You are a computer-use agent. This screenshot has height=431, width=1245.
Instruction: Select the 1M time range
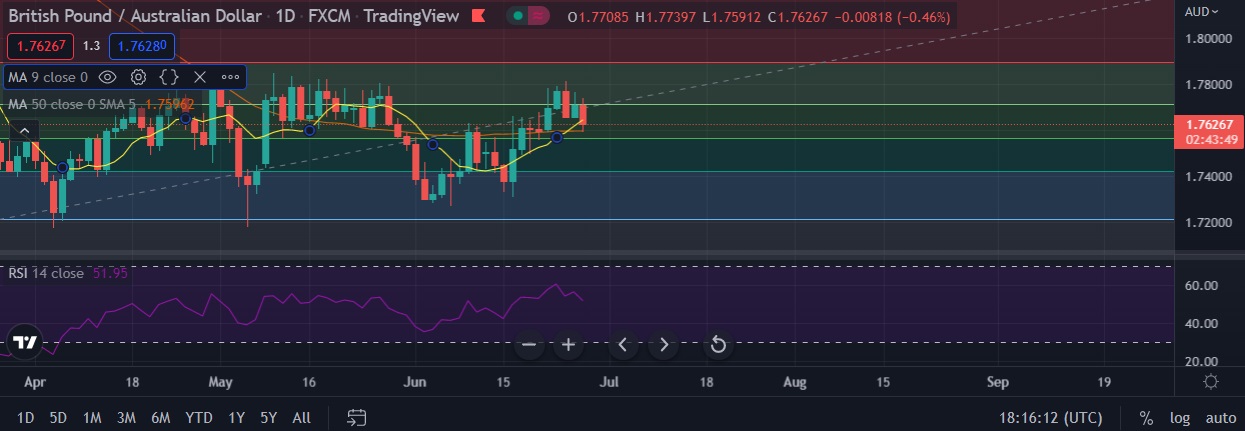92,417
